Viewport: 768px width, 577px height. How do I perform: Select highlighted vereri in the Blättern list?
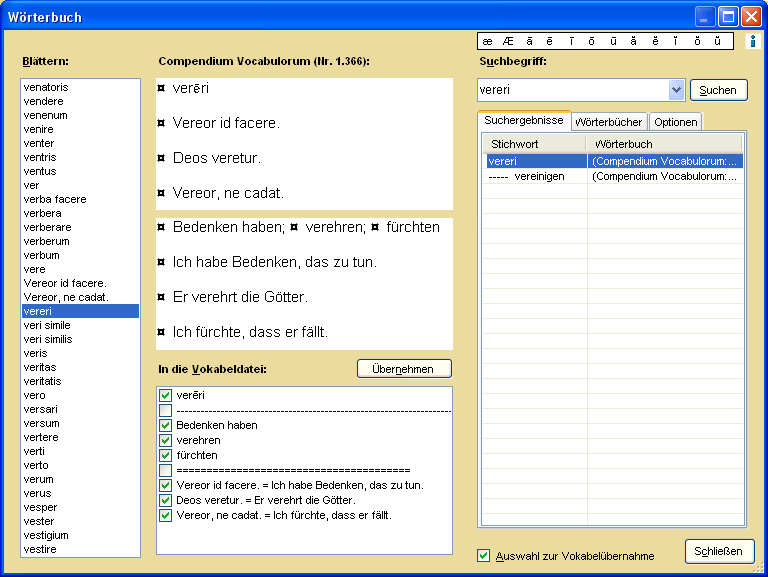tap(80, 312)
